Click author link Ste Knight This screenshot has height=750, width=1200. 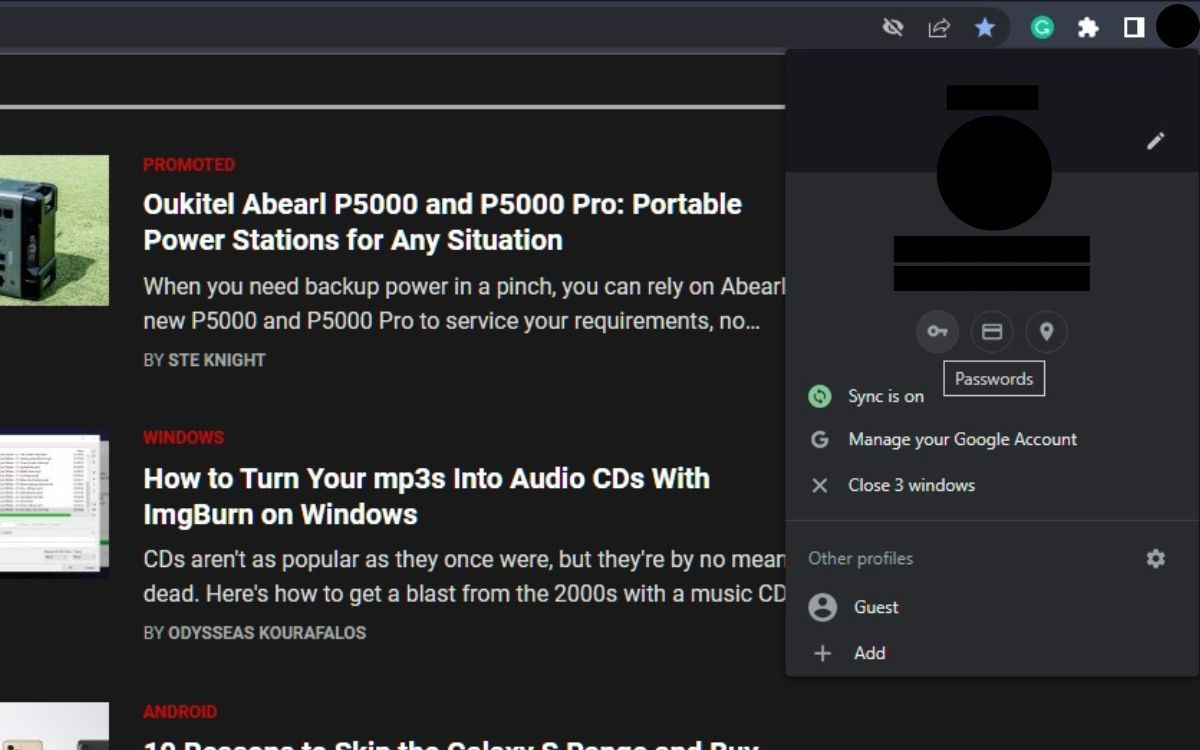point(216,360)
